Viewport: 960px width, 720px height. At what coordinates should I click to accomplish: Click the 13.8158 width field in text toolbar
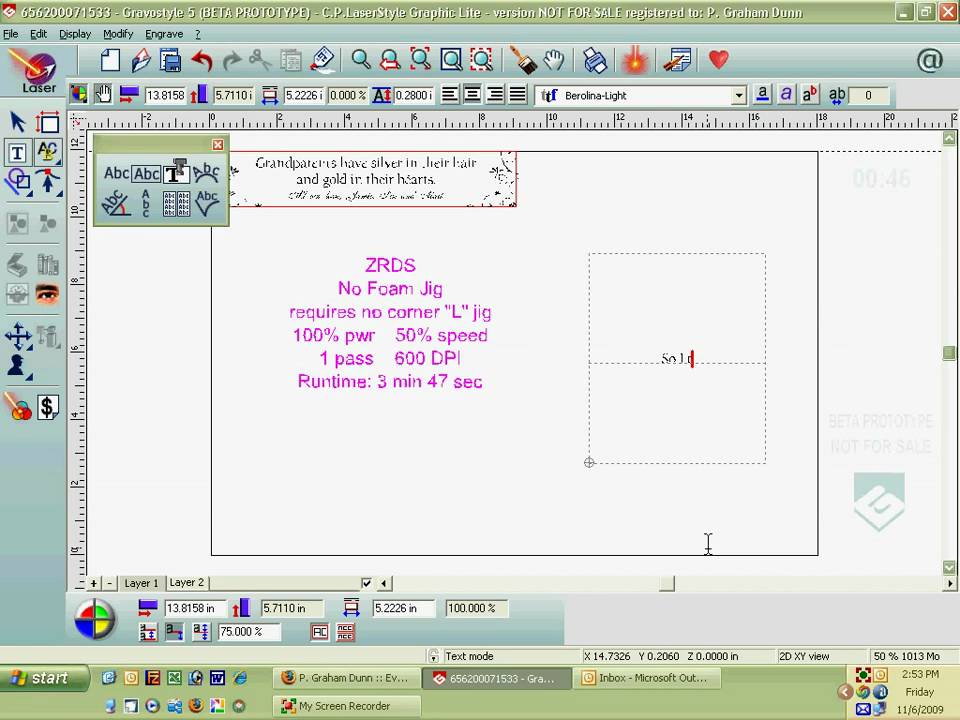point(165,96)
